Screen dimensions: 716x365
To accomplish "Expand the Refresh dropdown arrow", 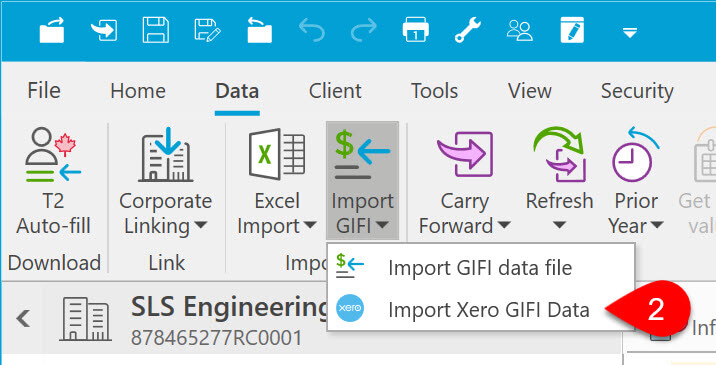I will 559,225.
